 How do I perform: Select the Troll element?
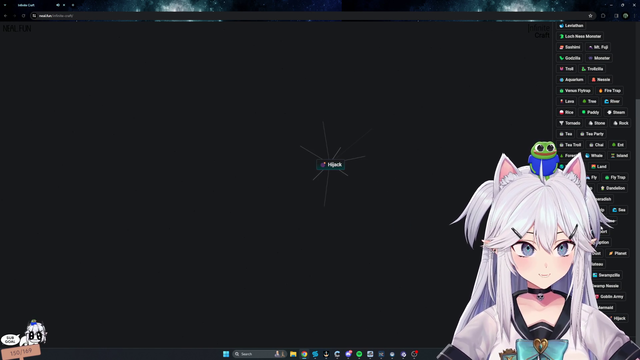566,69
